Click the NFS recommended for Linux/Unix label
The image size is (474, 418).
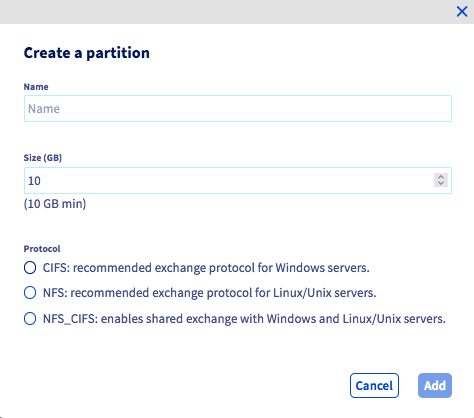(x=209, y=293)
